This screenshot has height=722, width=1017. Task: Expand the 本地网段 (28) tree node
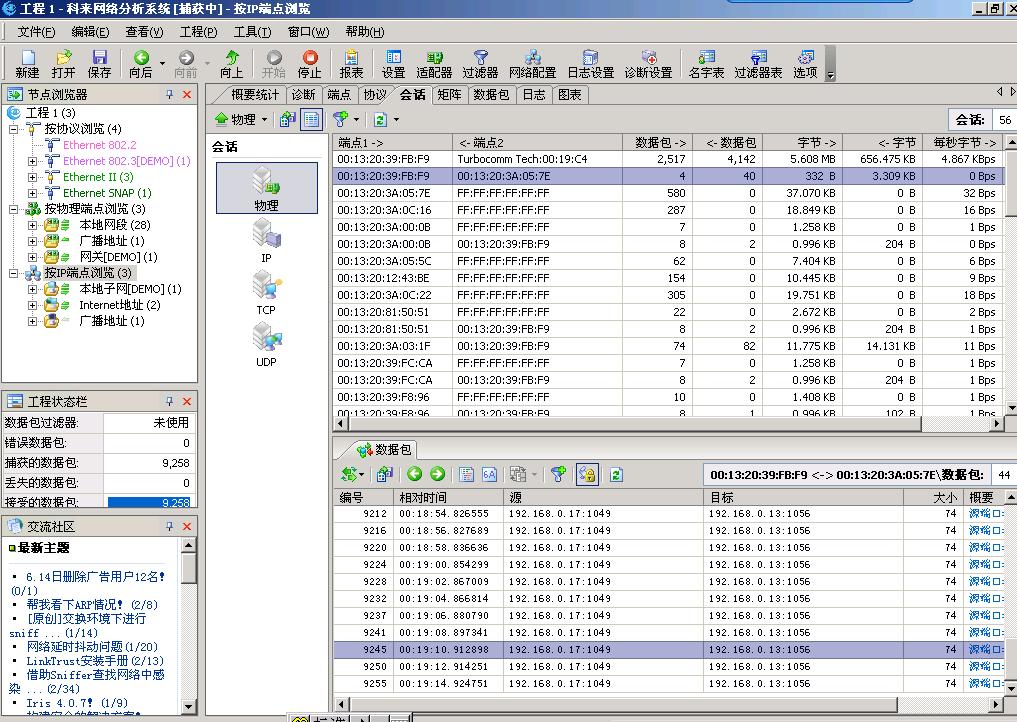(33, 225)
